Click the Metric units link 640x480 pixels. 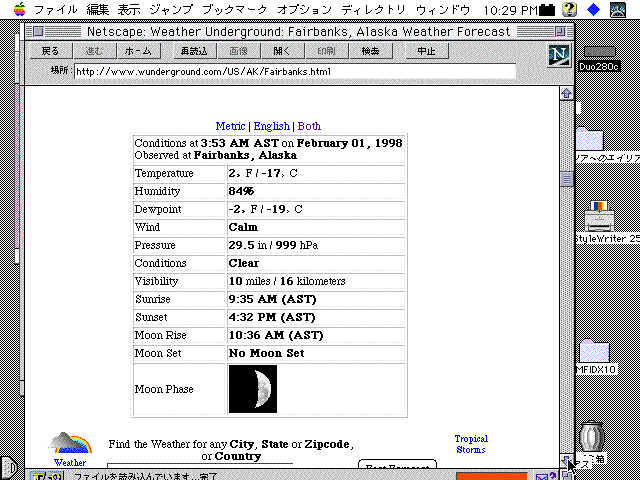tap(230, 126)
